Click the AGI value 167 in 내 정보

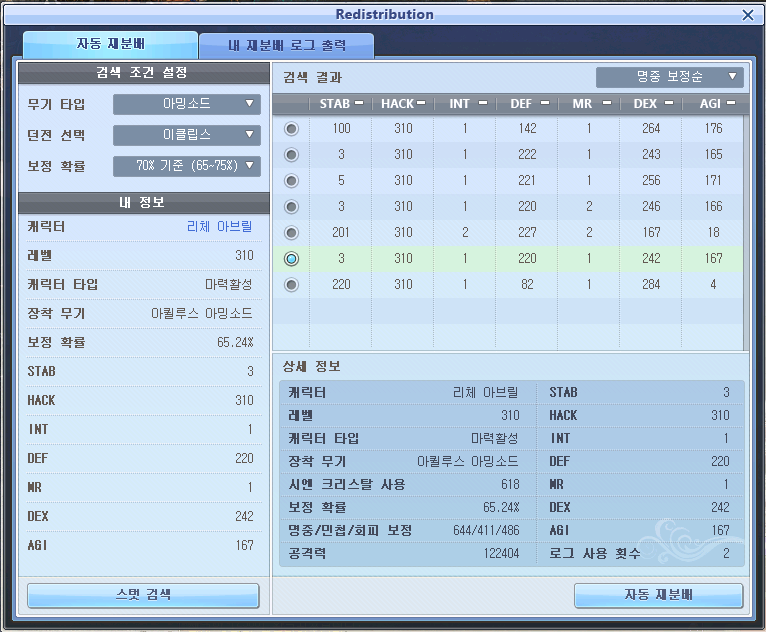(244, 545)
